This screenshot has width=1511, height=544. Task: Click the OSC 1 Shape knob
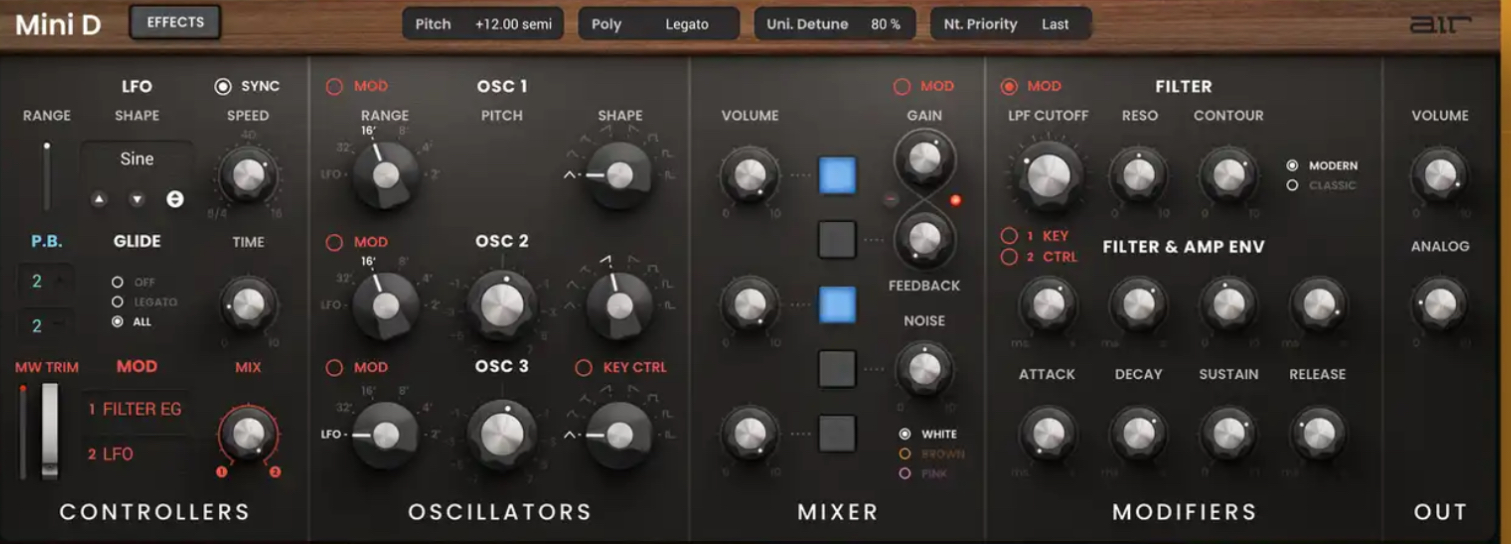coord(619,175)
